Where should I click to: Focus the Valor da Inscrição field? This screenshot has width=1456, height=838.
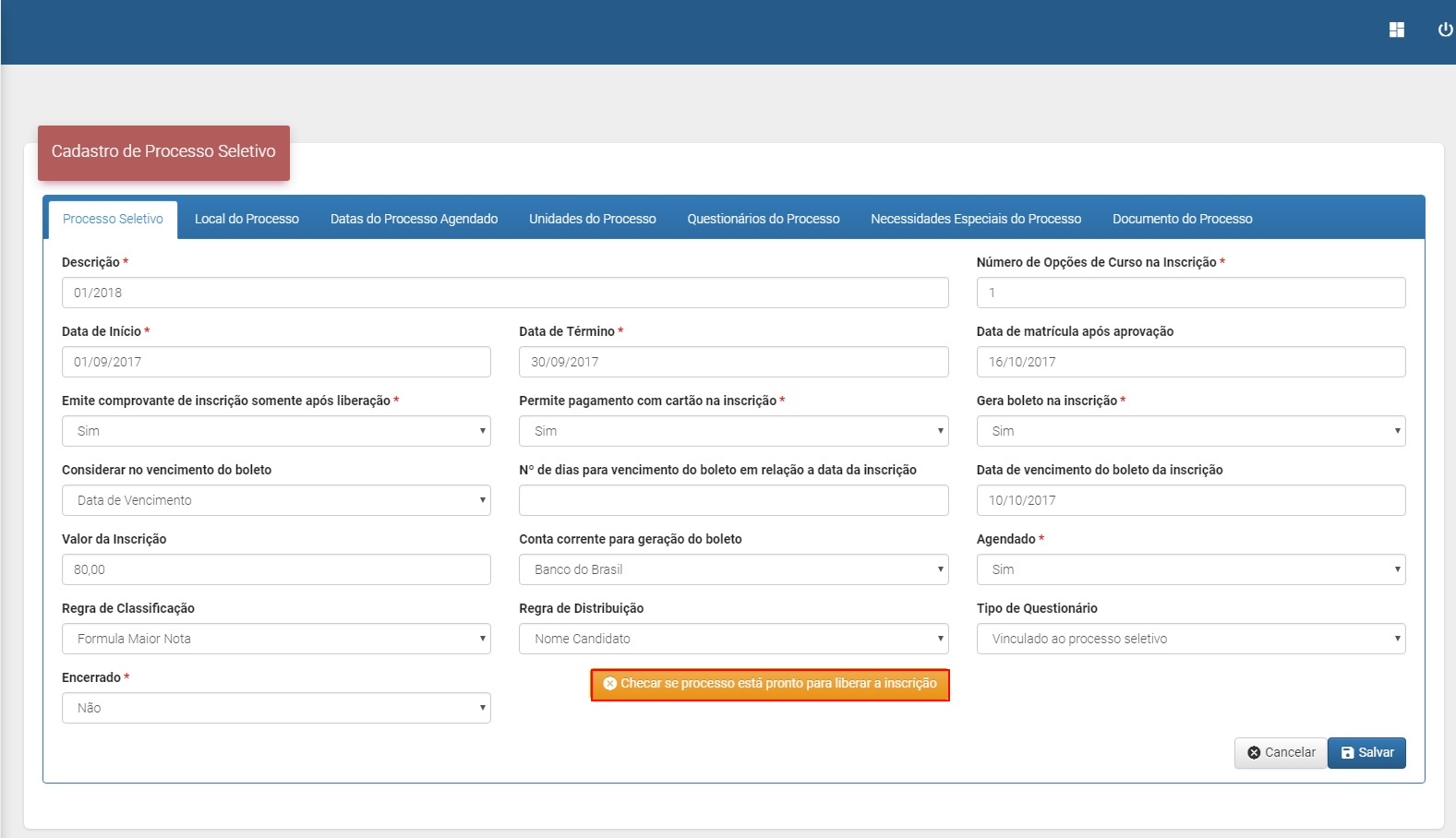[276, 569]
